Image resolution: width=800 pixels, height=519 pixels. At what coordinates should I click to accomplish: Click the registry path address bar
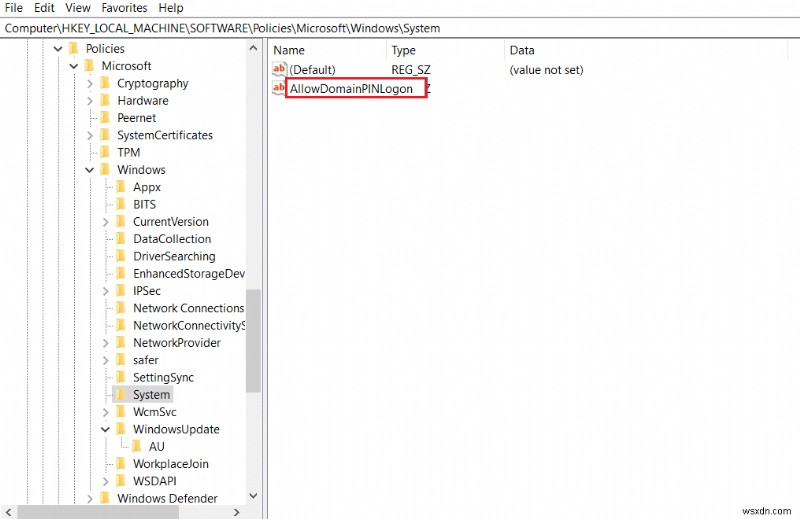coord(400,28)
